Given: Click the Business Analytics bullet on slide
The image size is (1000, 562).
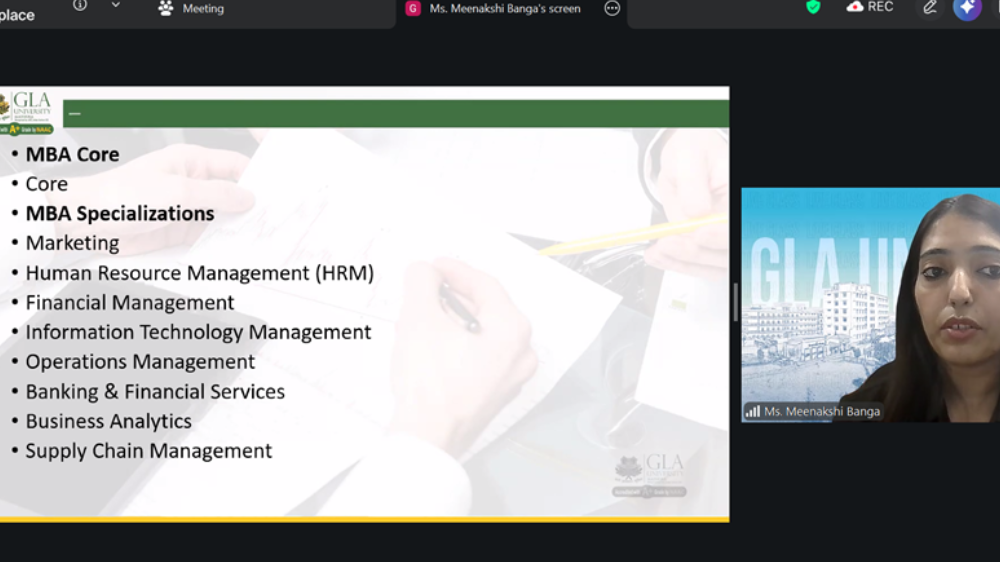Looking at the screenshot, I should click(108, 421).
